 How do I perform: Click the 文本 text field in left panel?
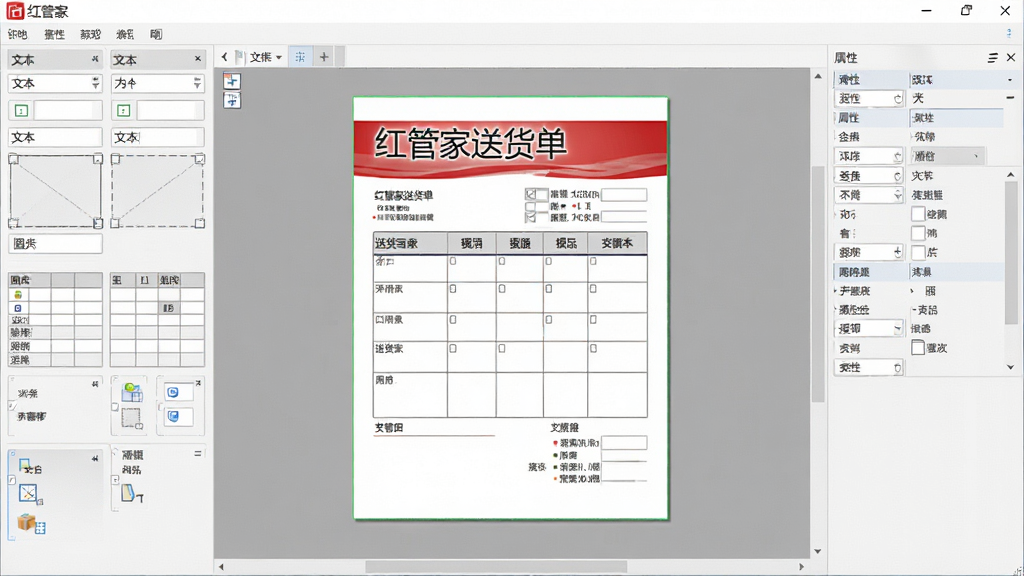click(x=56, y=137)
